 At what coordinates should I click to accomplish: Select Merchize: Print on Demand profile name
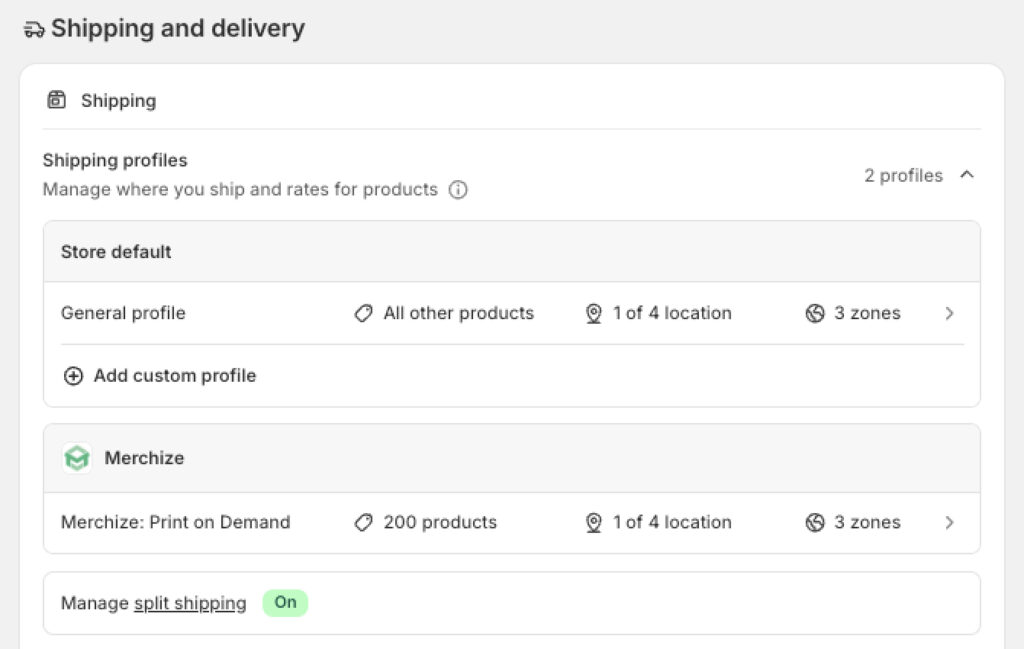(x=175, y=522)
